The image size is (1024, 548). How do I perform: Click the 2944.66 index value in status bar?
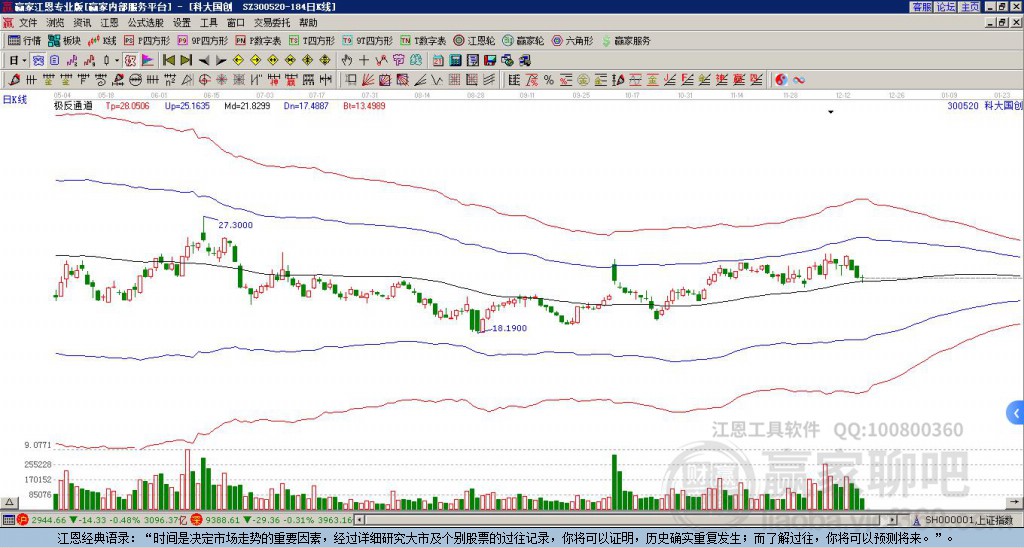coord(49,520)
